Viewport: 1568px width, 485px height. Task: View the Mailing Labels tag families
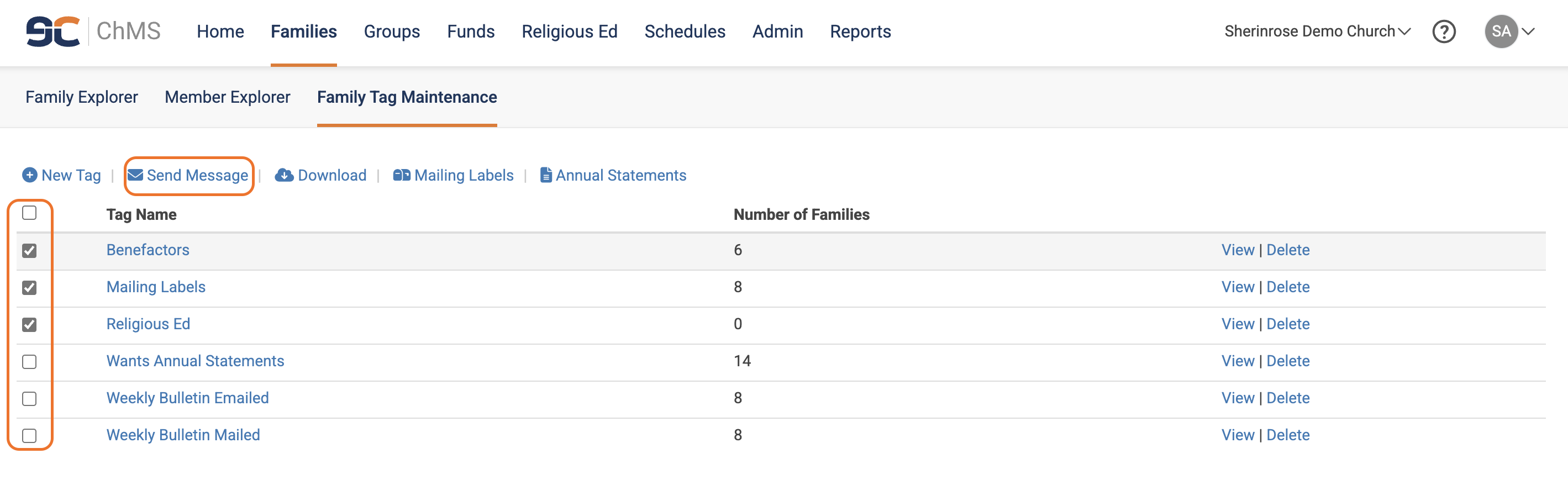pos(1238,287)
